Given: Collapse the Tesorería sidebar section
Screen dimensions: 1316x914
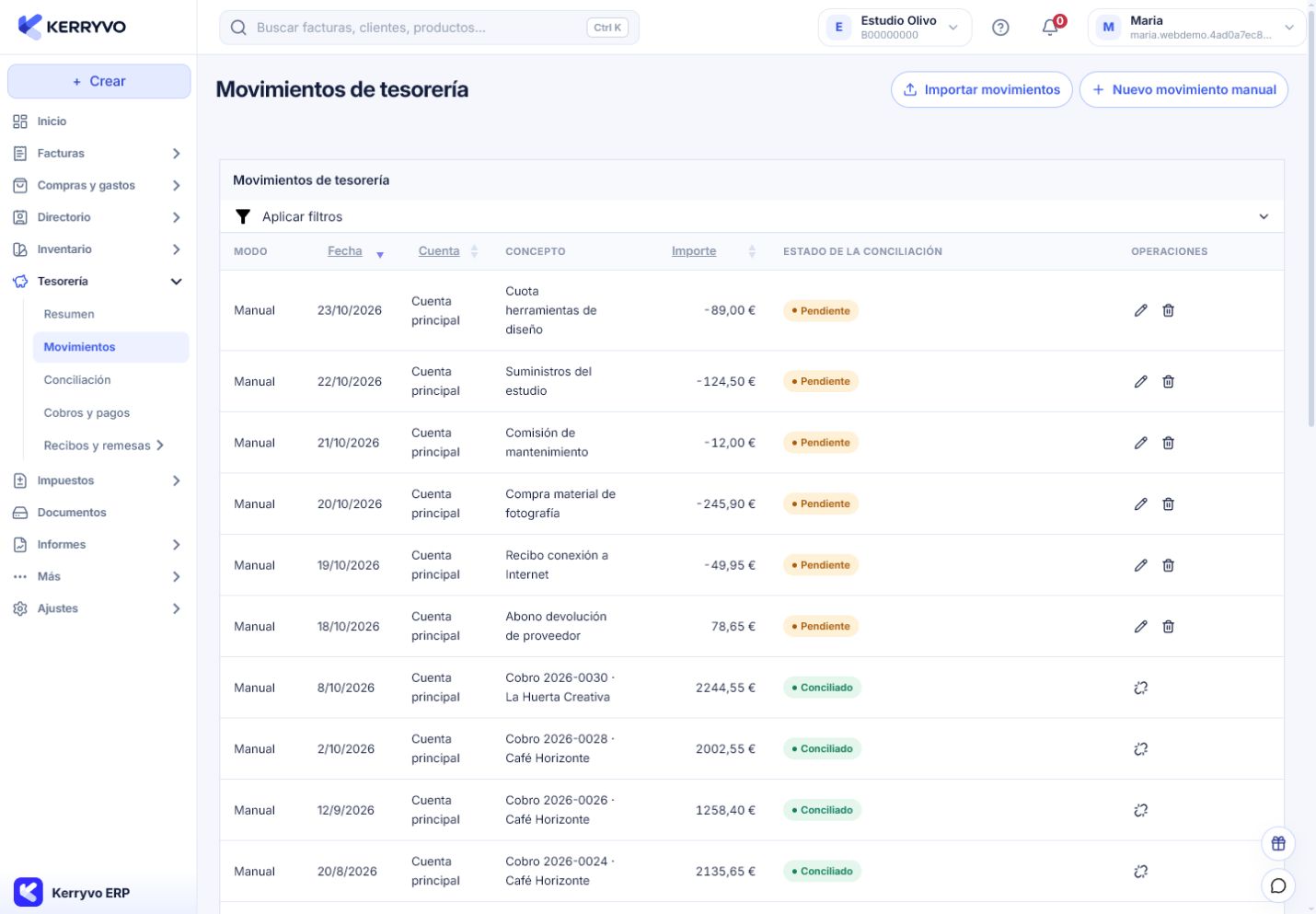Looking at the screenshot, I should [x=97, y=282].
